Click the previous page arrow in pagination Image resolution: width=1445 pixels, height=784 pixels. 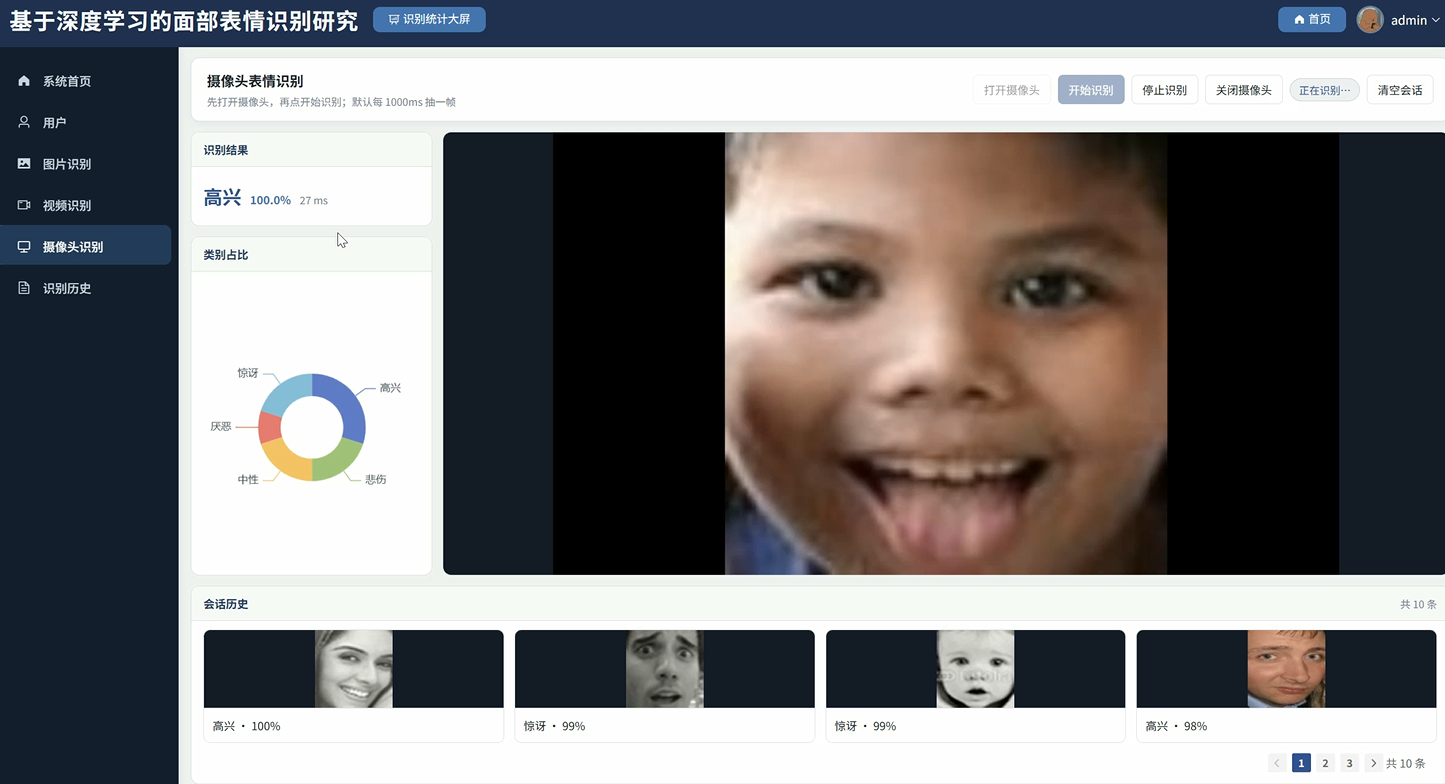coord(1277,763)
